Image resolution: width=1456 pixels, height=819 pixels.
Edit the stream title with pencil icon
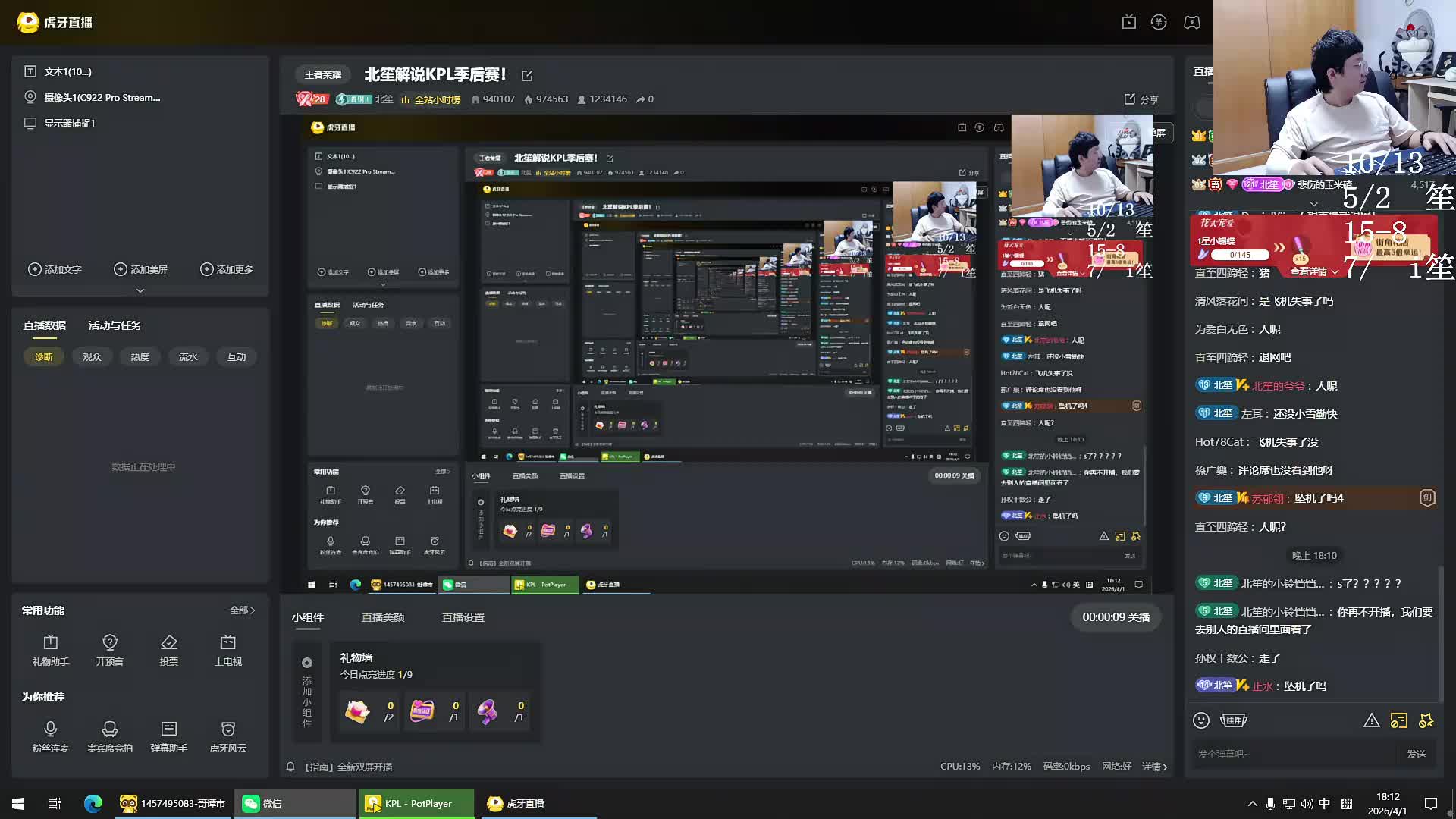point(527,76)
